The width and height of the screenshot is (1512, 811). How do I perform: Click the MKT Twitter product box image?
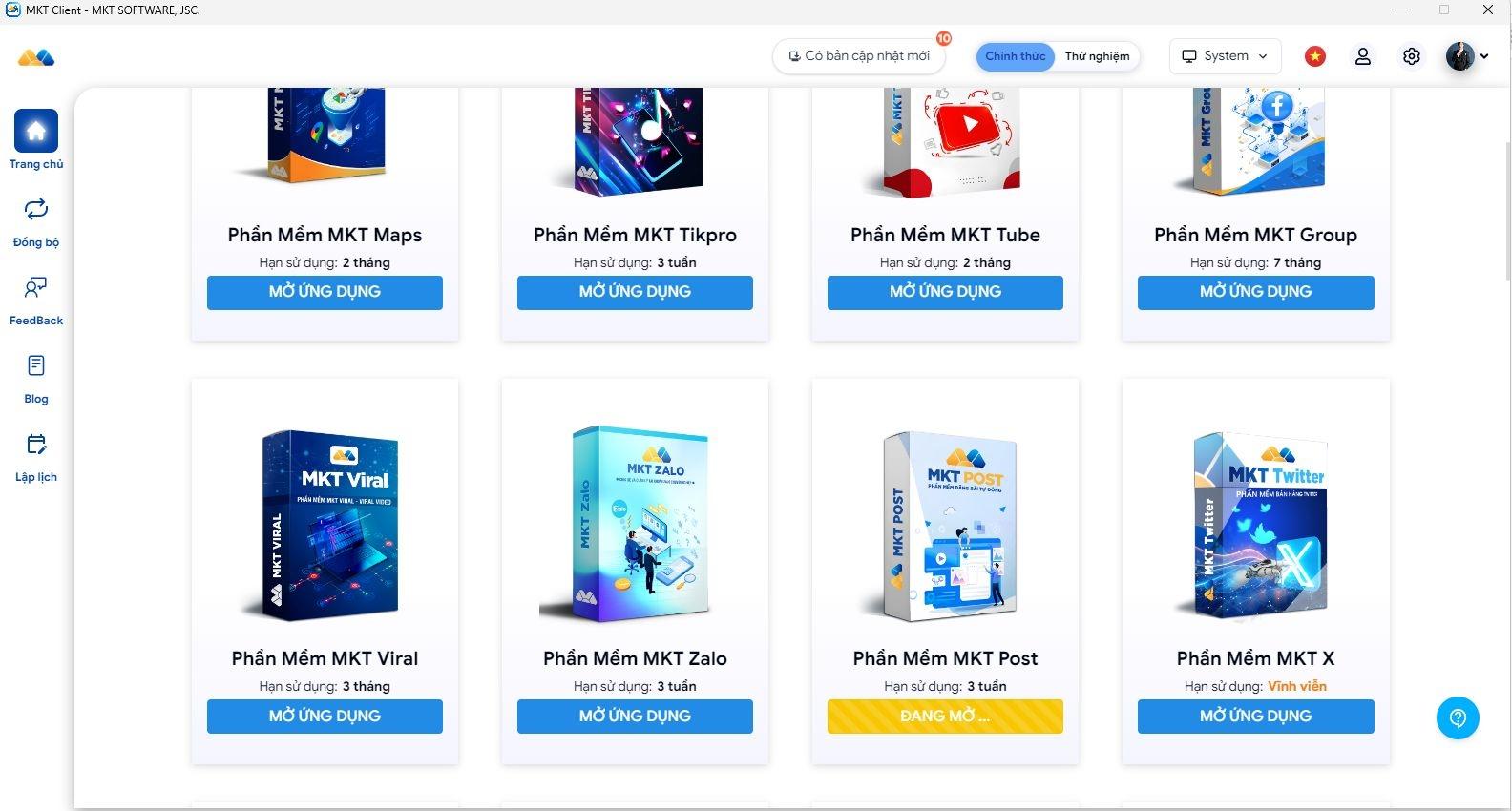(1256, 525)
